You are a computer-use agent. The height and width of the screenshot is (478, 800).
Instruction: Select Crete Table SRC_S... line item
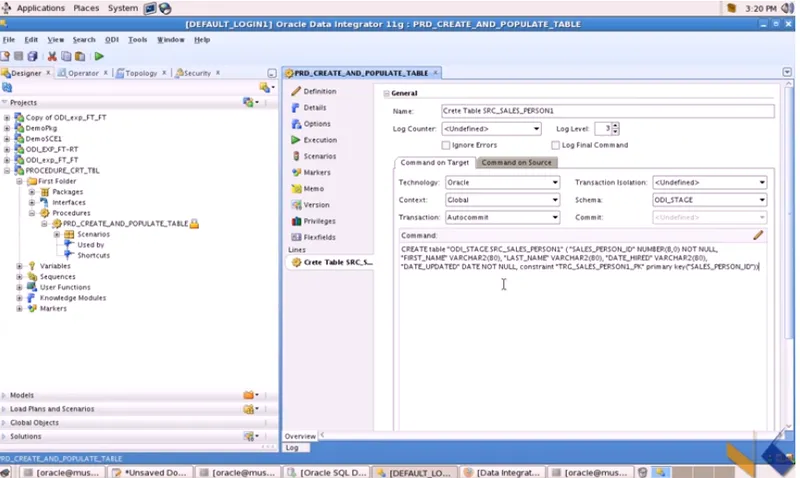click(x=332, y=262)
